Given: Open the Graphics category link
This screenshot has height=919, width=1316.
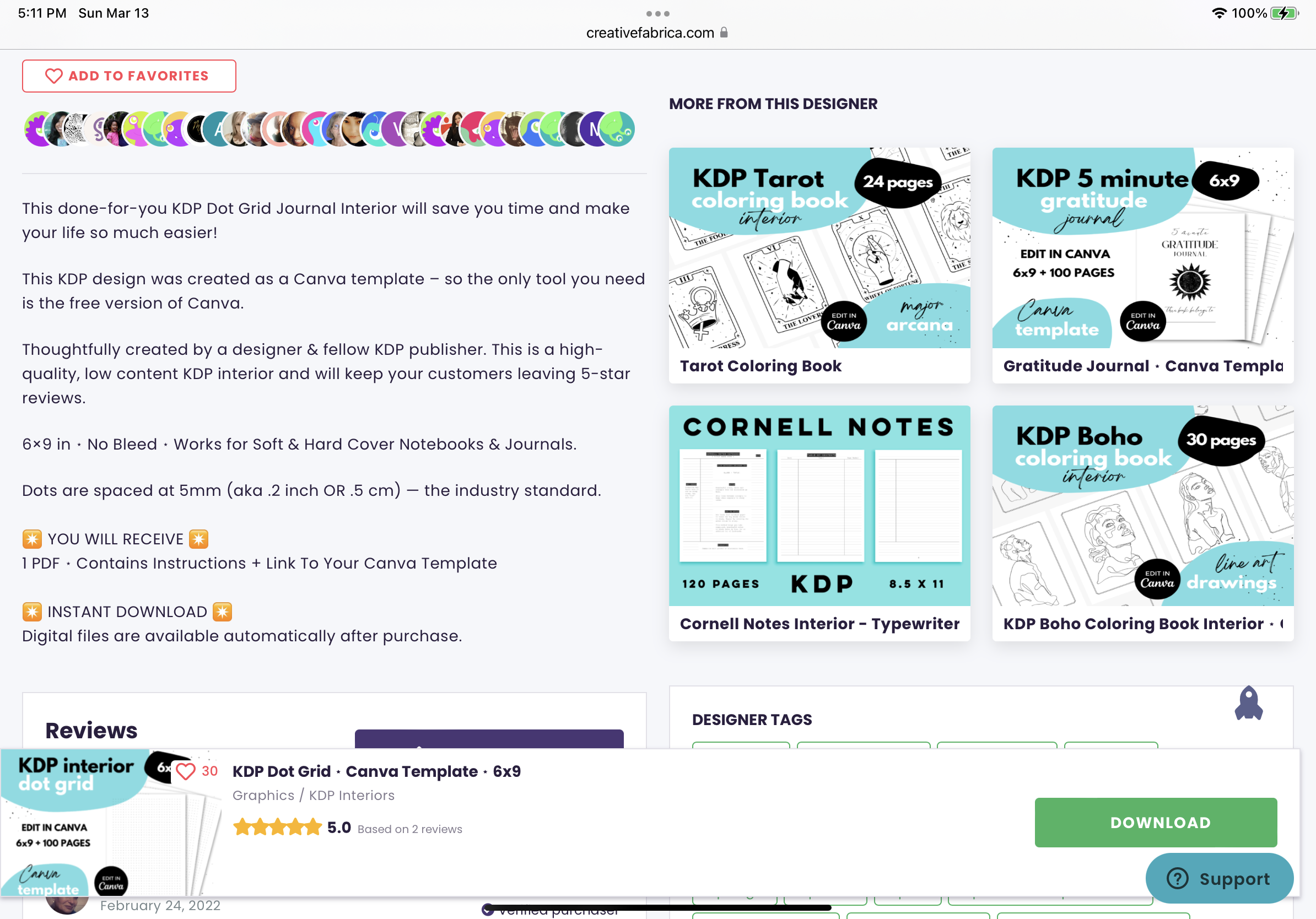Looking at the screenshot, I should [x=263, y=795].
